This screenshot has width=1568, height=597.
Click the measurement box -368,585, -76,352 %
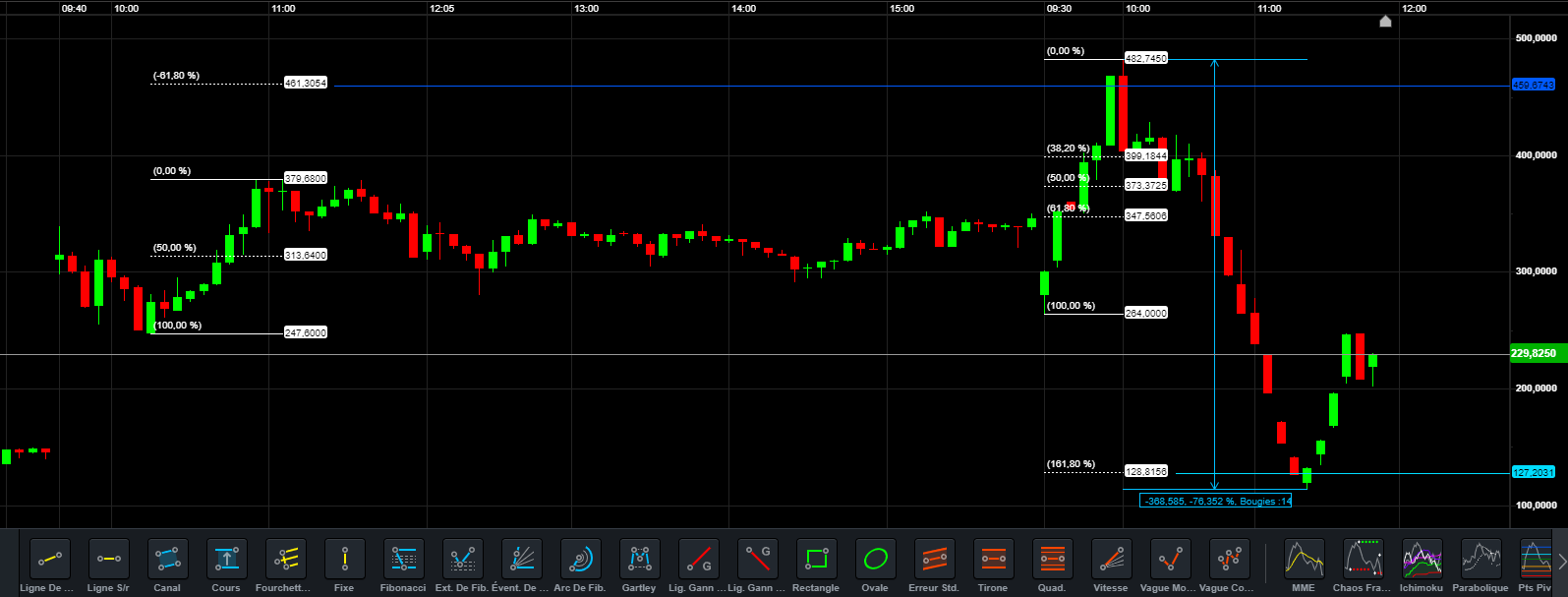1216,501
